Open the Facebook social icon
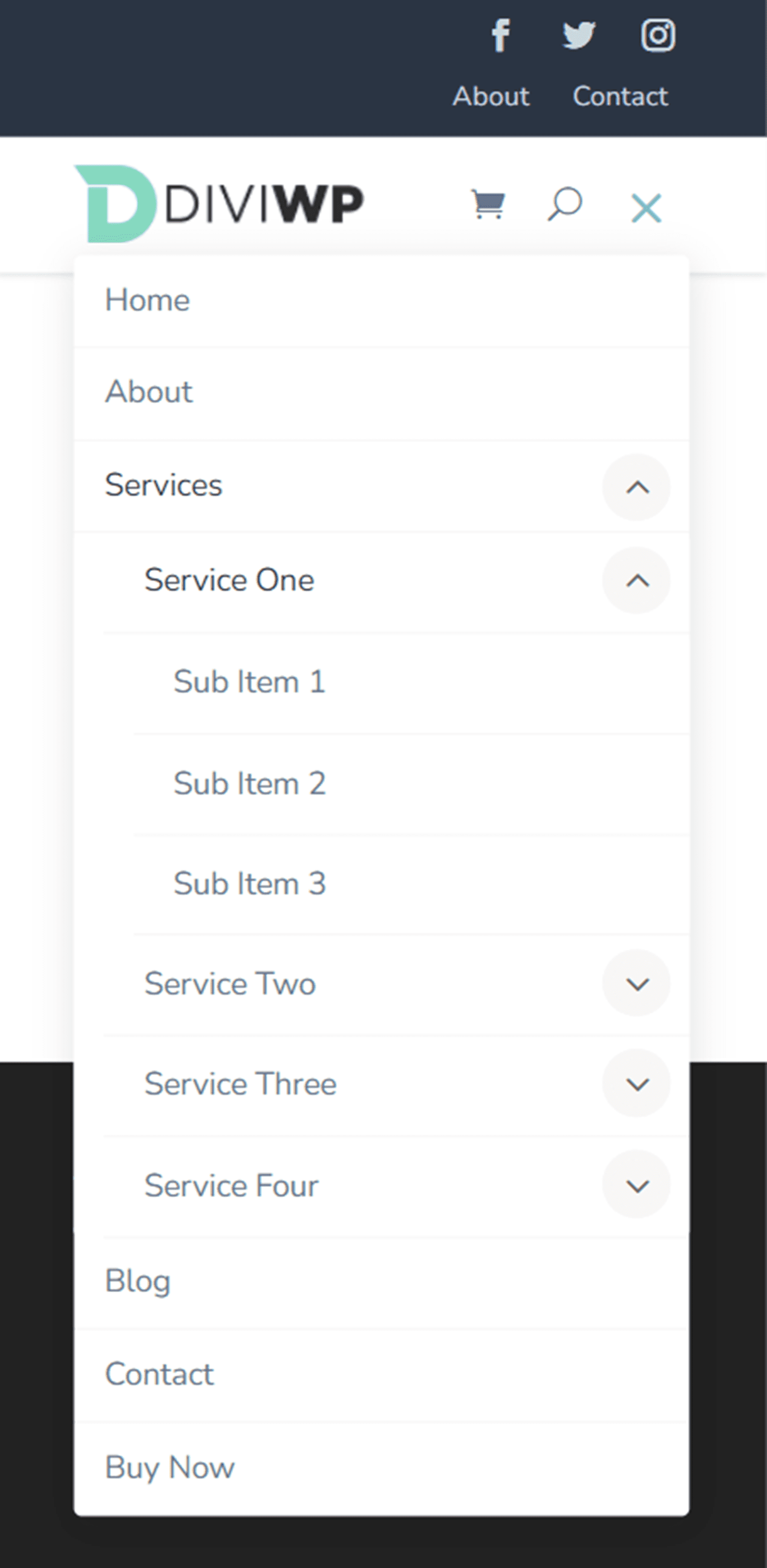The image size is (767, 1568). (500, 35)
